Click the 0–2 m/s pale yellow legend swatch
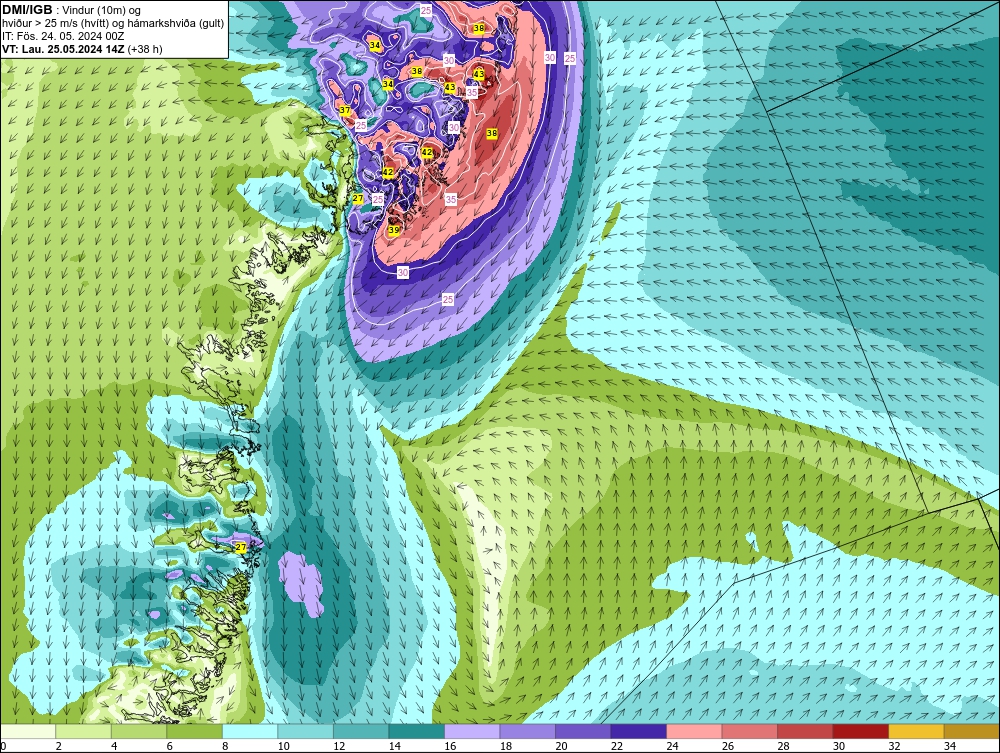The width and height of the screenshot is (1000, 753). point(28,731)
